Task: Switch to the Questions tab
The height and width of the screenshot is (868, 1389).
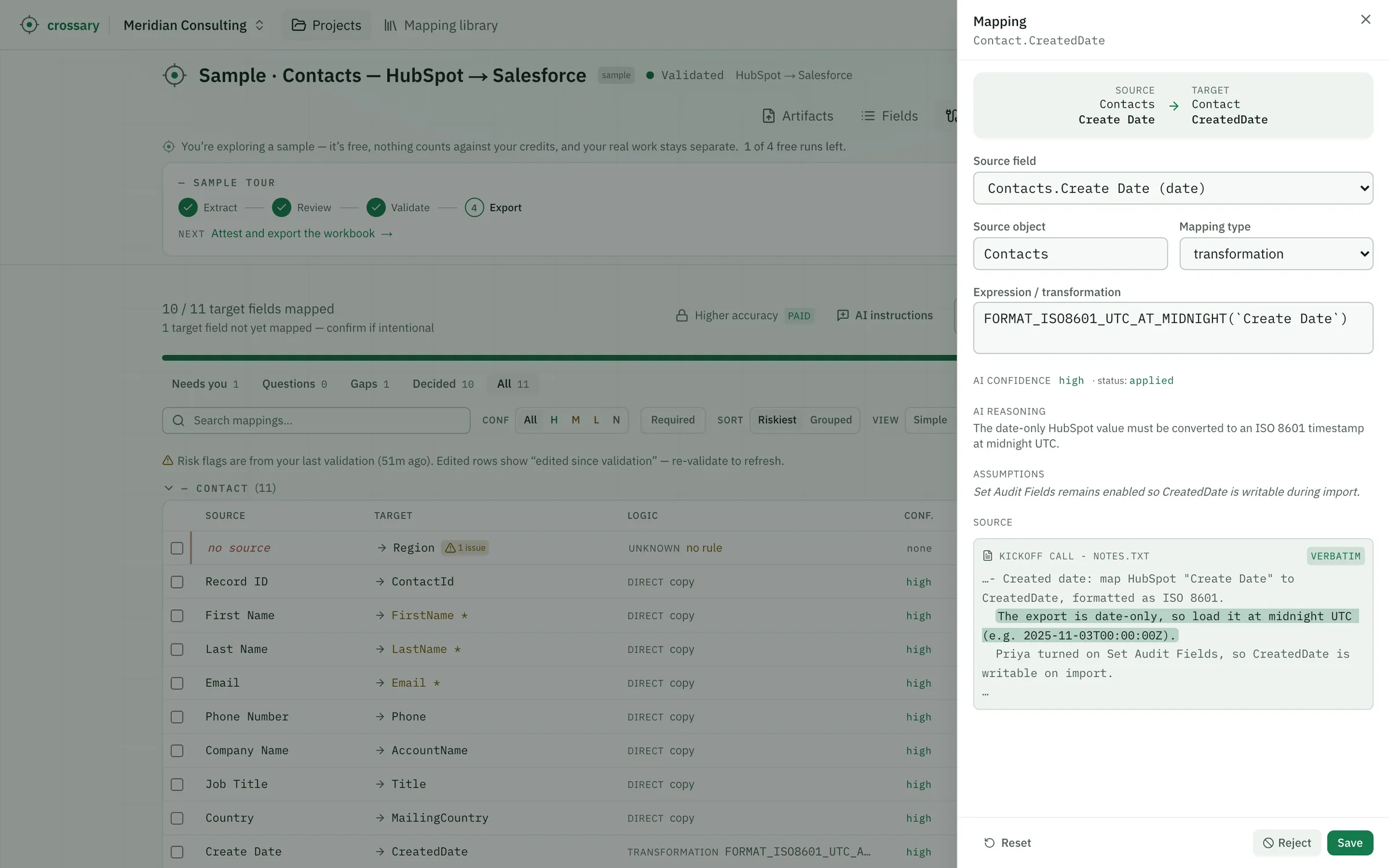Action: (295, 384)
